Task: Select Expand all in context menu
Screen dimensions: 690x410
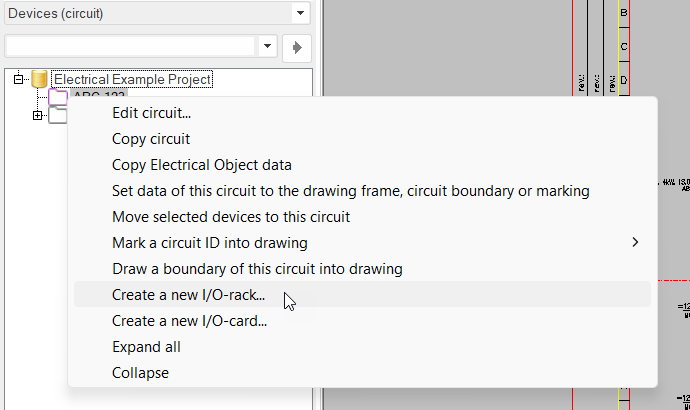Action: coord(146,347)
